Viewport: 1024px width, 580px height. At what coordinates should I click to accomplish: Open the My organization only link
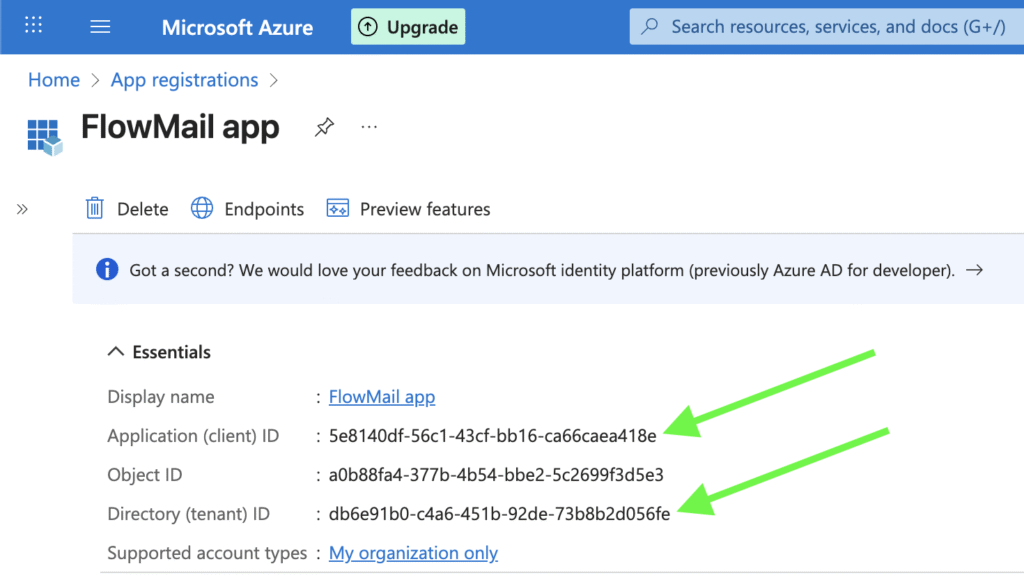(413, 553)
